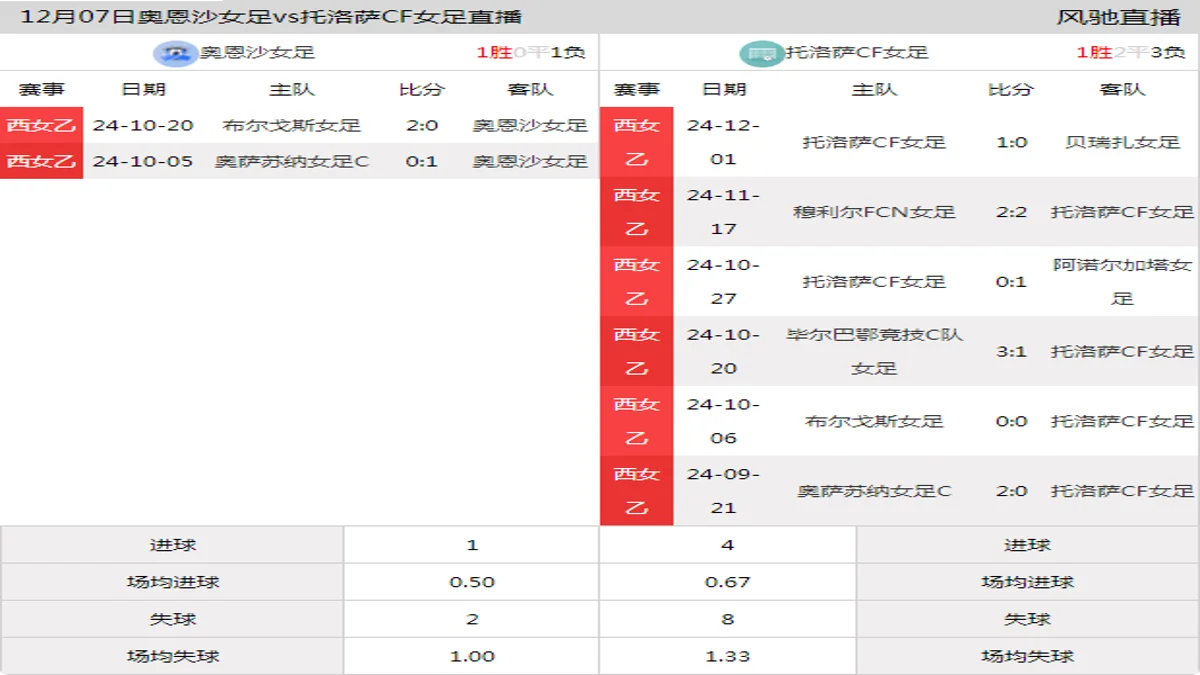Click the 西女乙 tag in 24-11-17 row
1200x675 pixels.
click(637, 212)
